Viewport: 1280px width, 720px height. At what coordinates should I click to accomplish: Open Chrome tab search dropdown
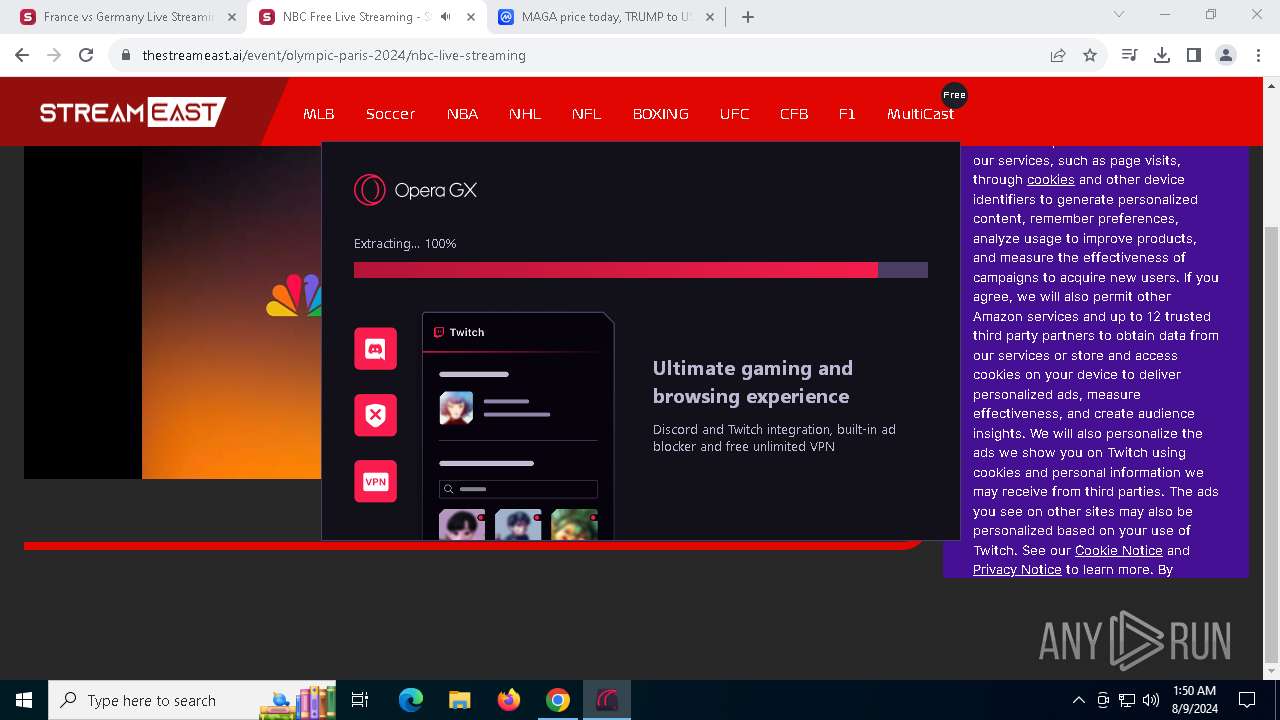pos(1119,15)
